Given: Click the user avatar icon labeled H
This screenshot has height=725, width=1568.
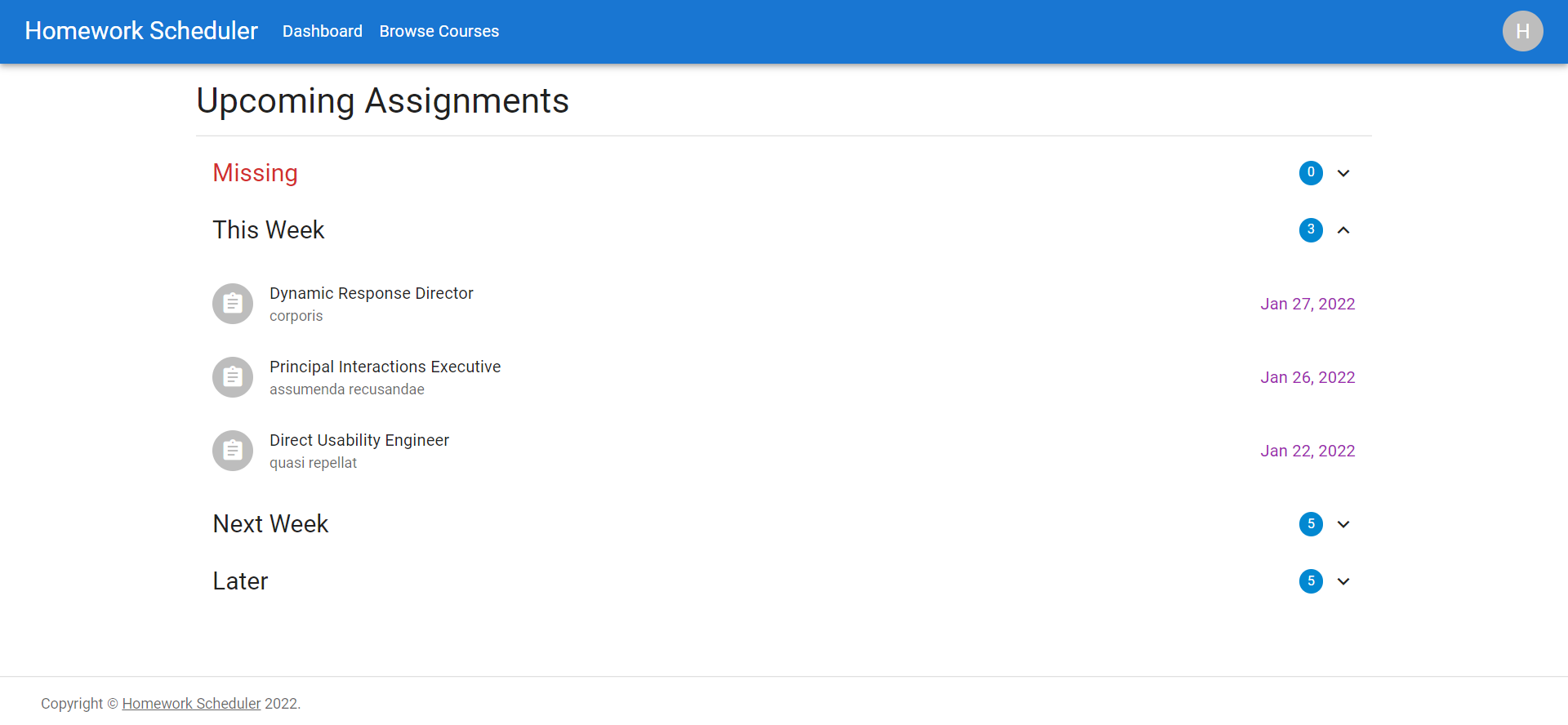Looking at the screenshot, I should pos(1522,31).
